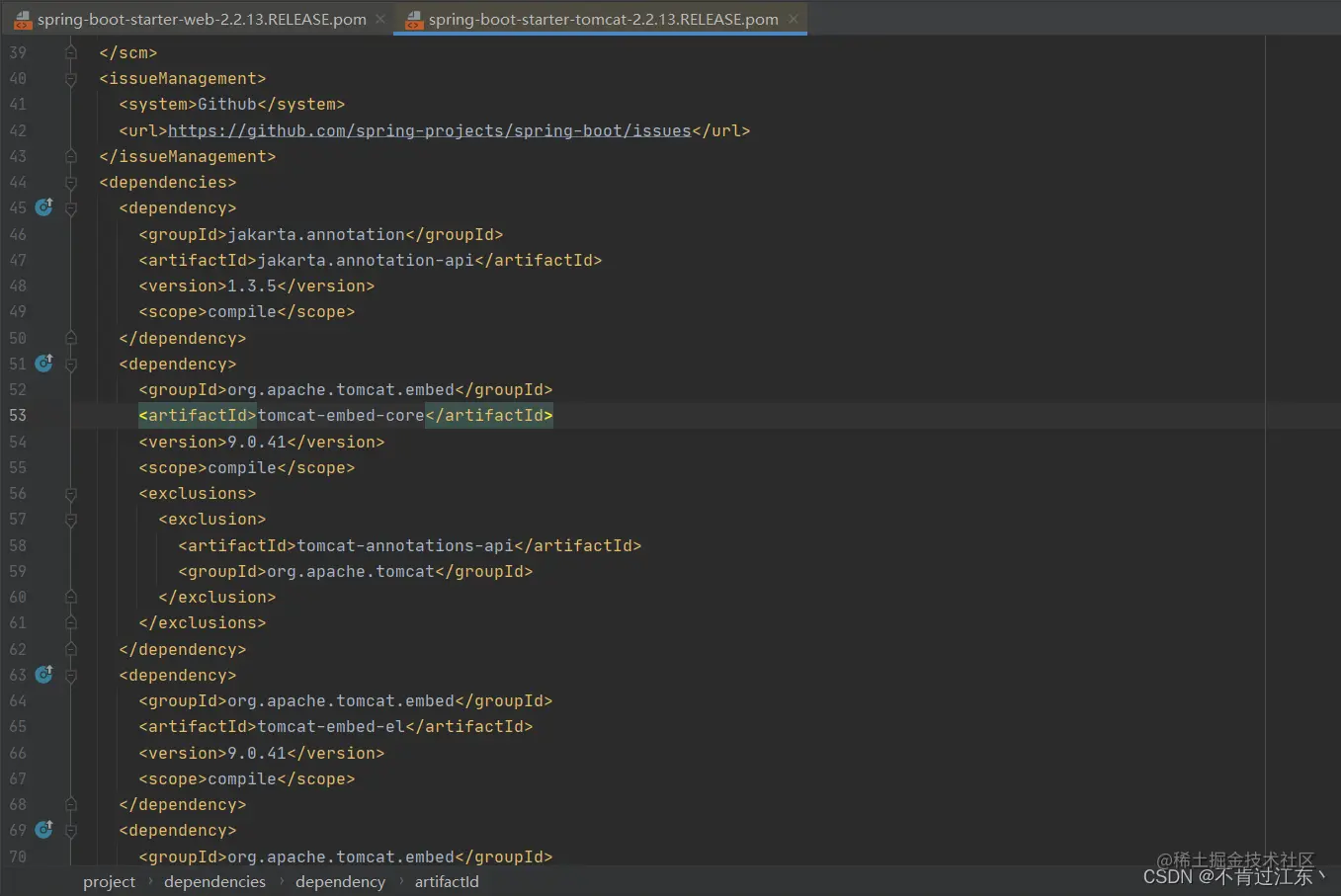1341x896 pixels.
Task: Click org.apache.tomcat.embed groupId on line 52
Action: coord(341,389)
